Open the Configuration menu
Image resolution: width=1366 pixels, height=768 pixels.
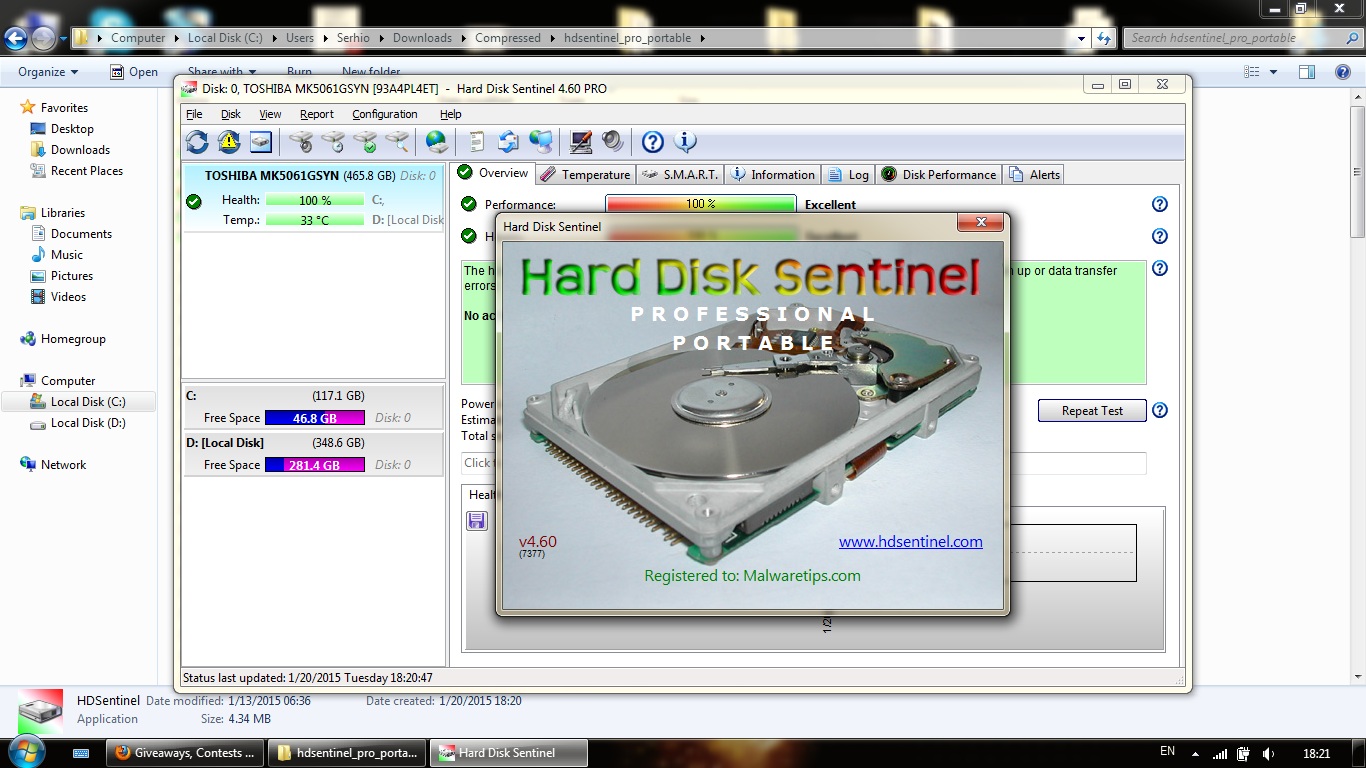[x=385, y=114]
